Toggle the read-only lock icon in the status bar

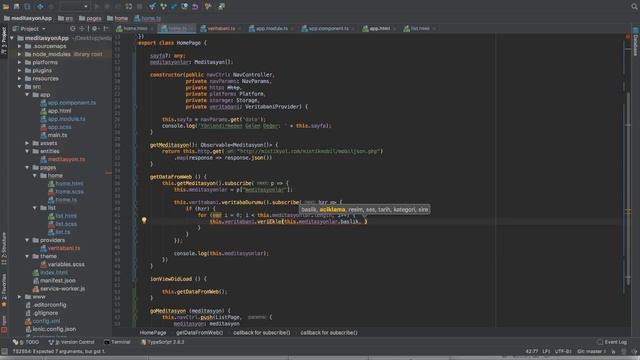click(x=613, y=351)
